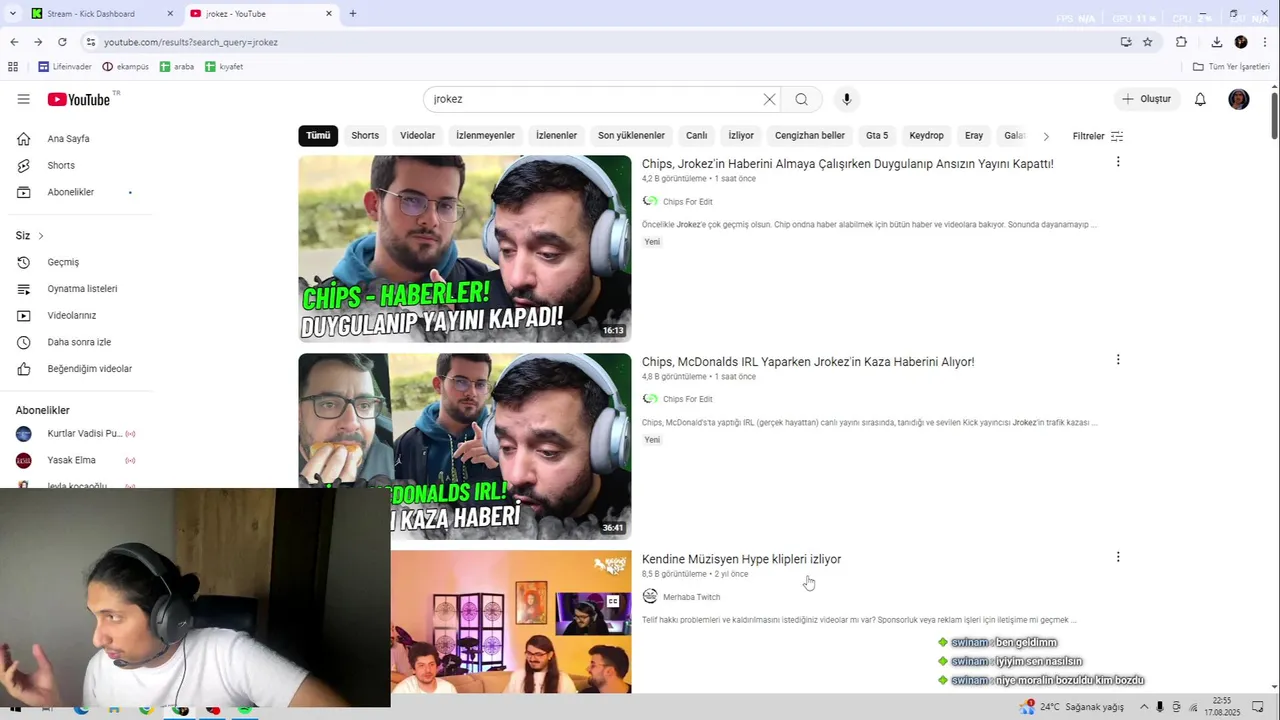The width and height of the screenshot is (1280, 720).
Task: Open the ekampüs bookmark
Action: click(126, 67)
